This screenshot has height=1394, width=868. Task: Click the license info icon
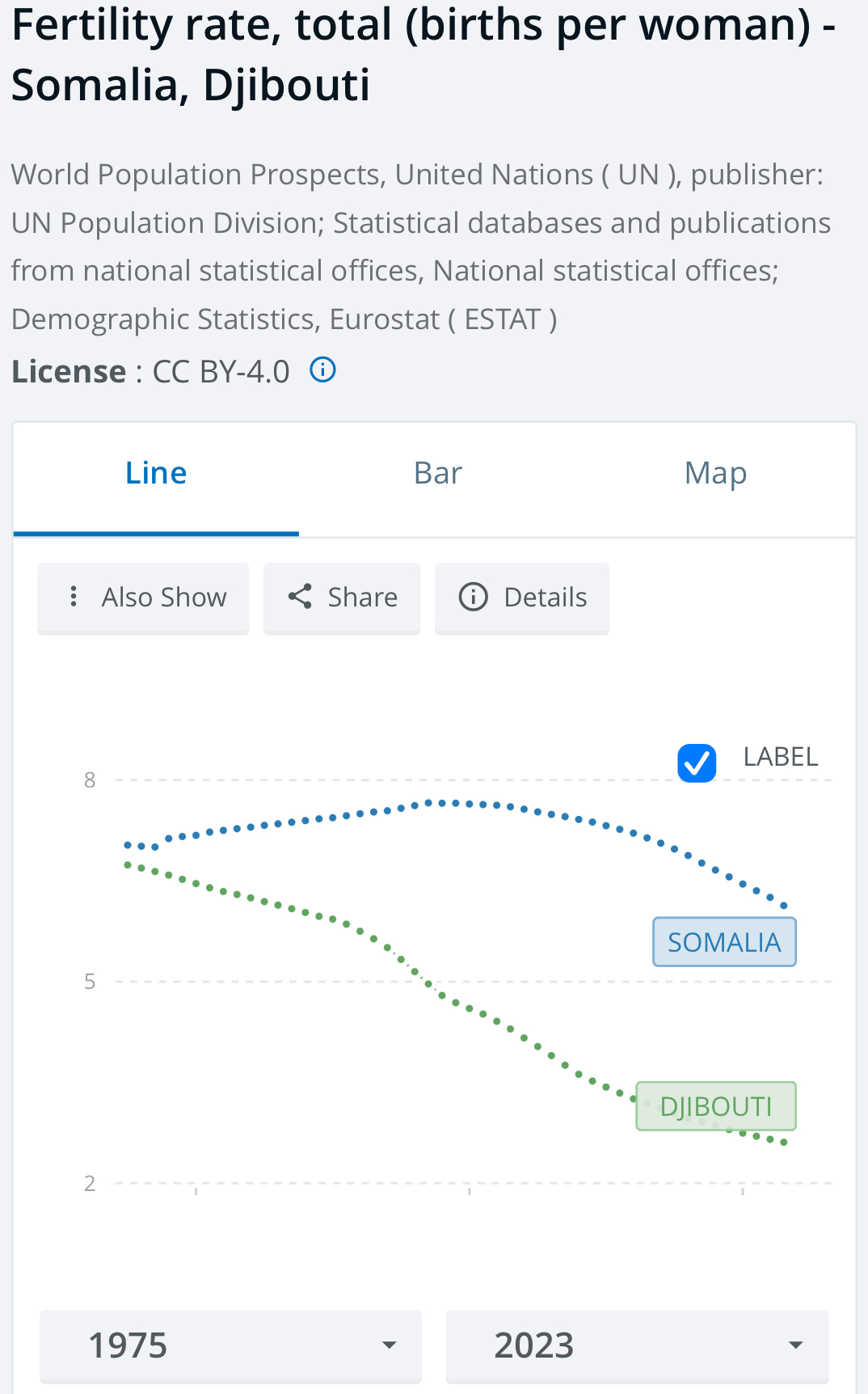pyautogui.click(x=322, y=370)
